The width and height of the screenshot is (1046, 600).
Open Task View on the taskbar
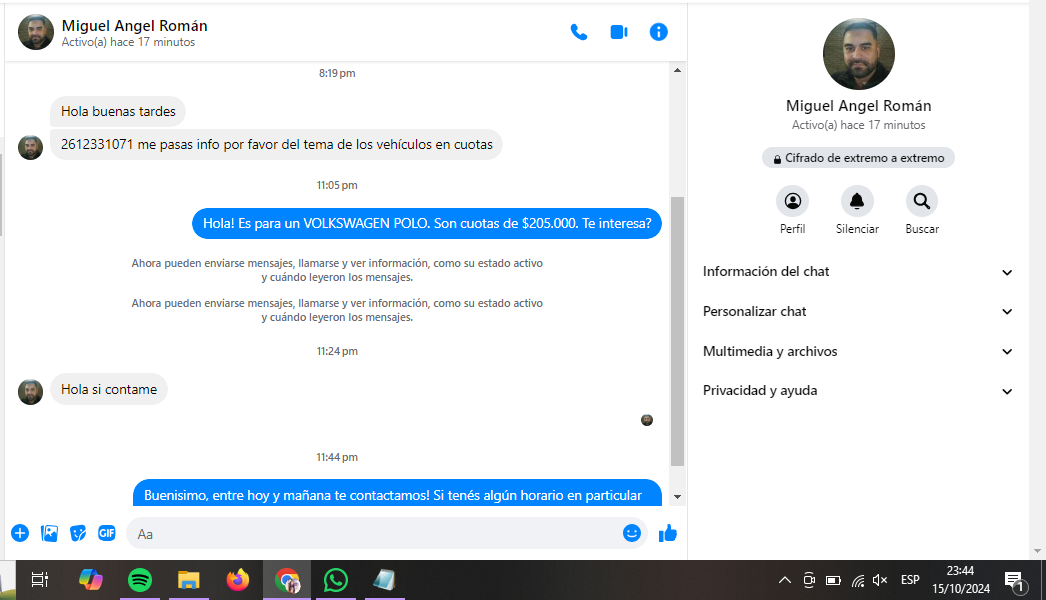click(x=40, y=580)
